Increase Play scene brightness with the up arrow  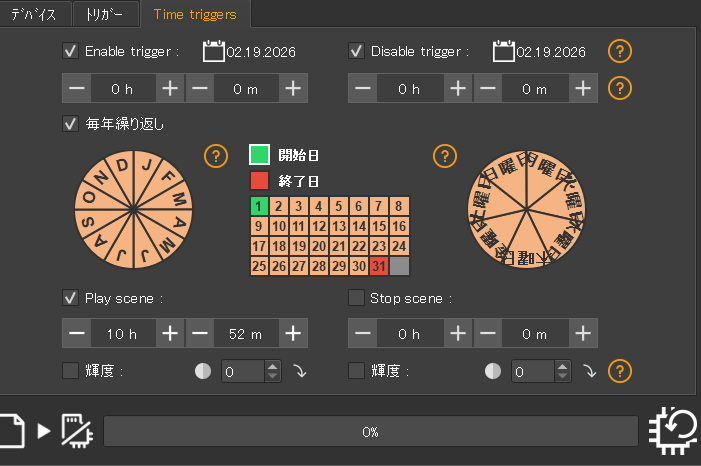(x=272, y=366)
